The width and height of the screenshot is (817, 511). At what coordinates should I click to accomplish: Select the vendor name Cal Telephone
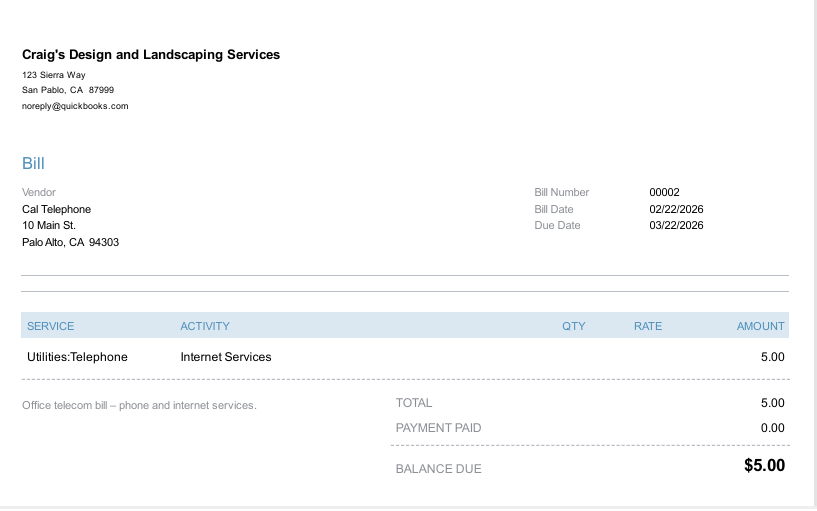pos(56,209)
